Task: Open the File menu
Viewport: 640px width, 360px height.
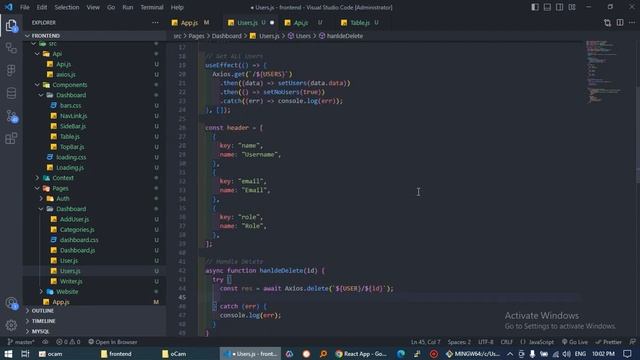Action: point(24,7)
